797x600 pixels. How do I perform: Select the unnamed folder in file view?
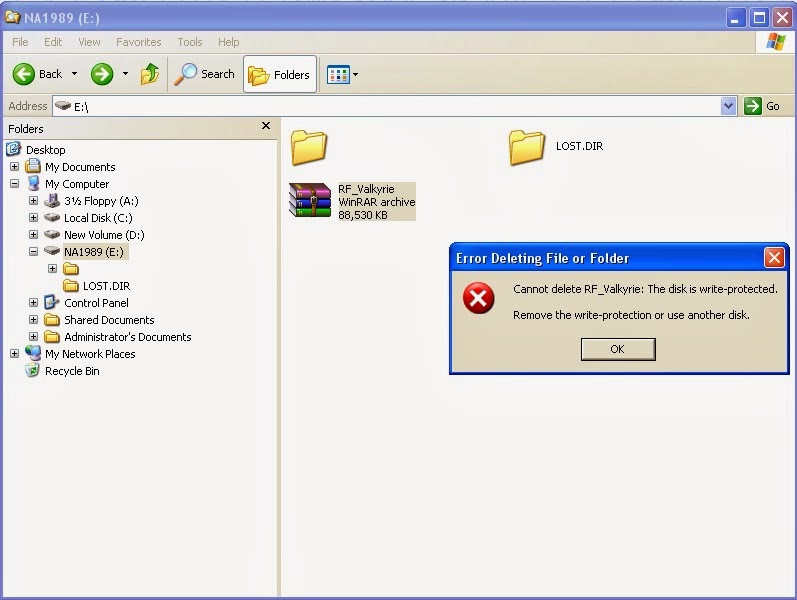tap(309, 147)
